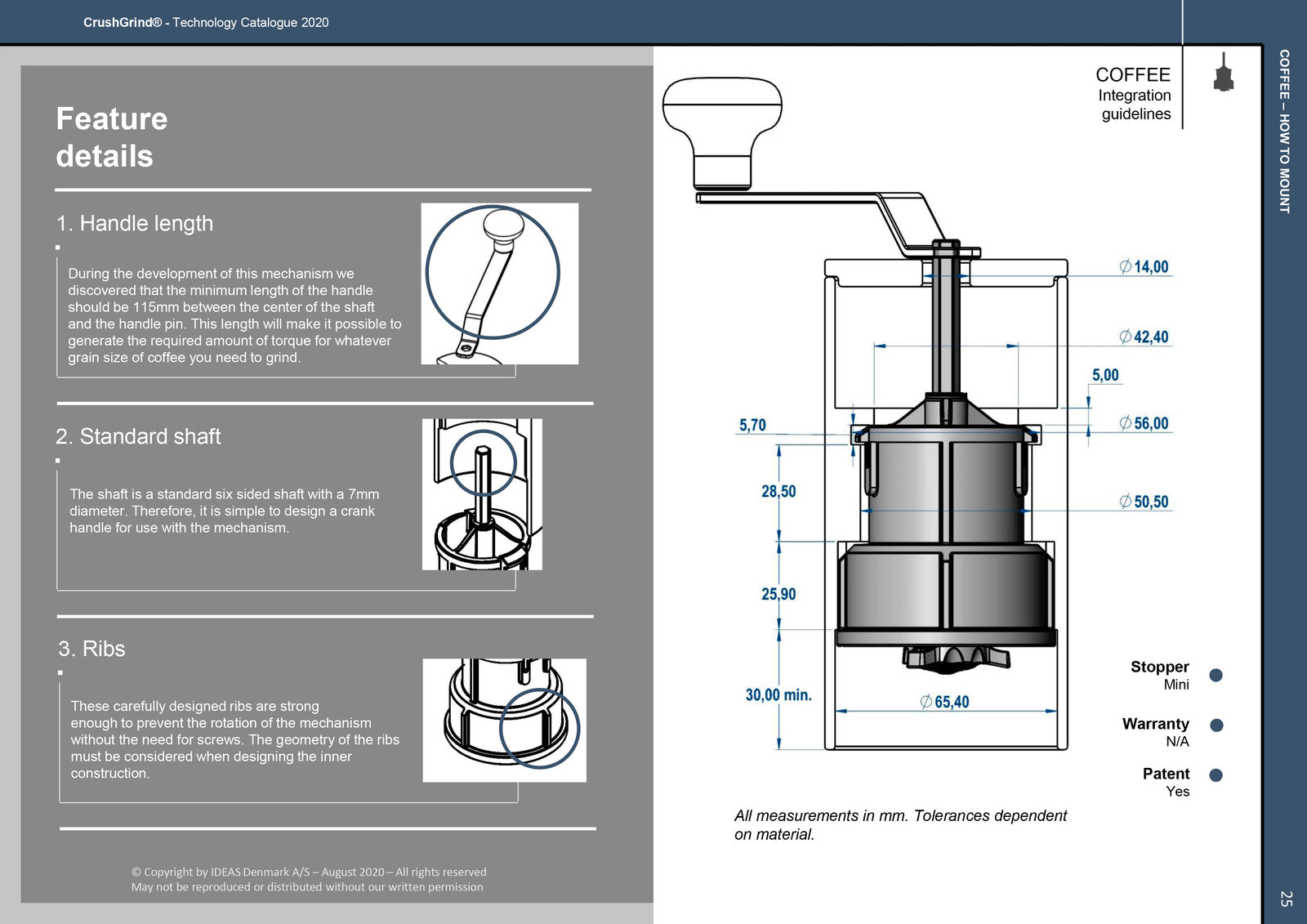1307x924 pixels.
Task: Click the grinder mechanism body in the drawing
Action: click(946, 535)
